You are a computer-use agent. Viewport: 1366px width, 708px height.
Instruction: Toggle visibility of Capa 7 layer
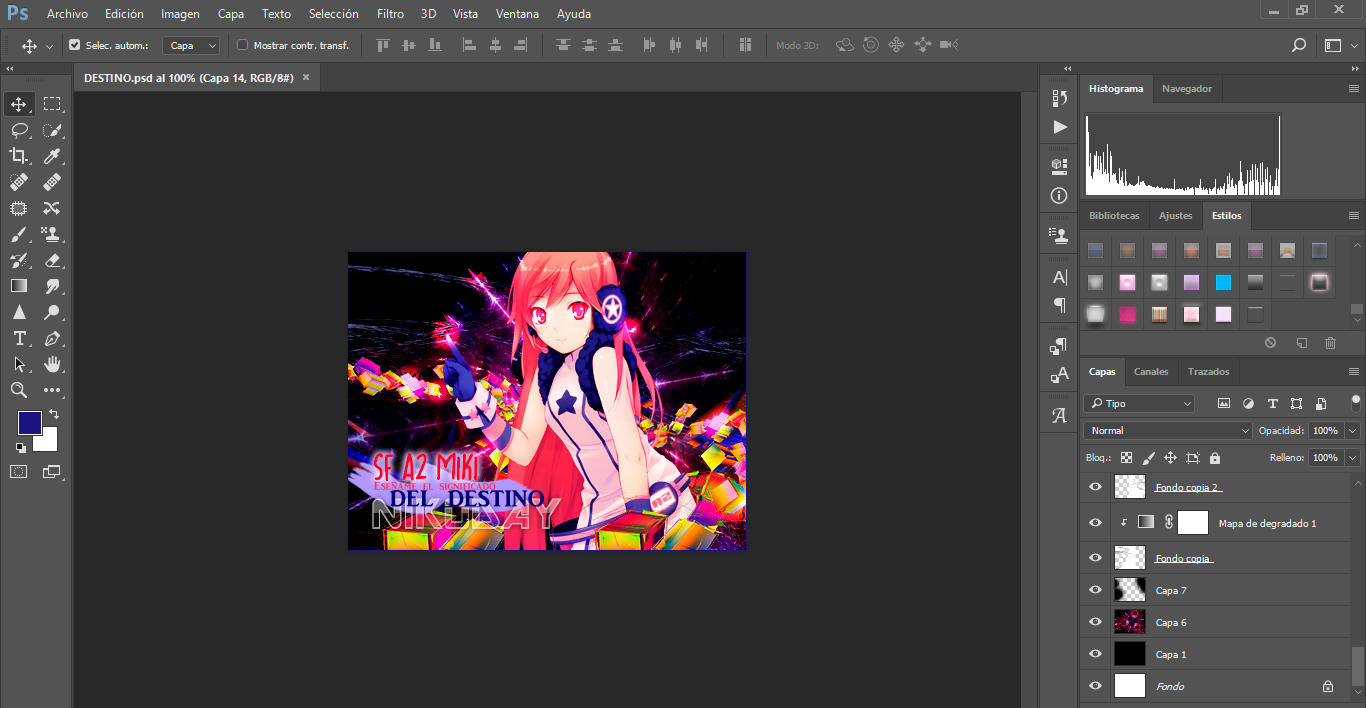point(1095,590)
